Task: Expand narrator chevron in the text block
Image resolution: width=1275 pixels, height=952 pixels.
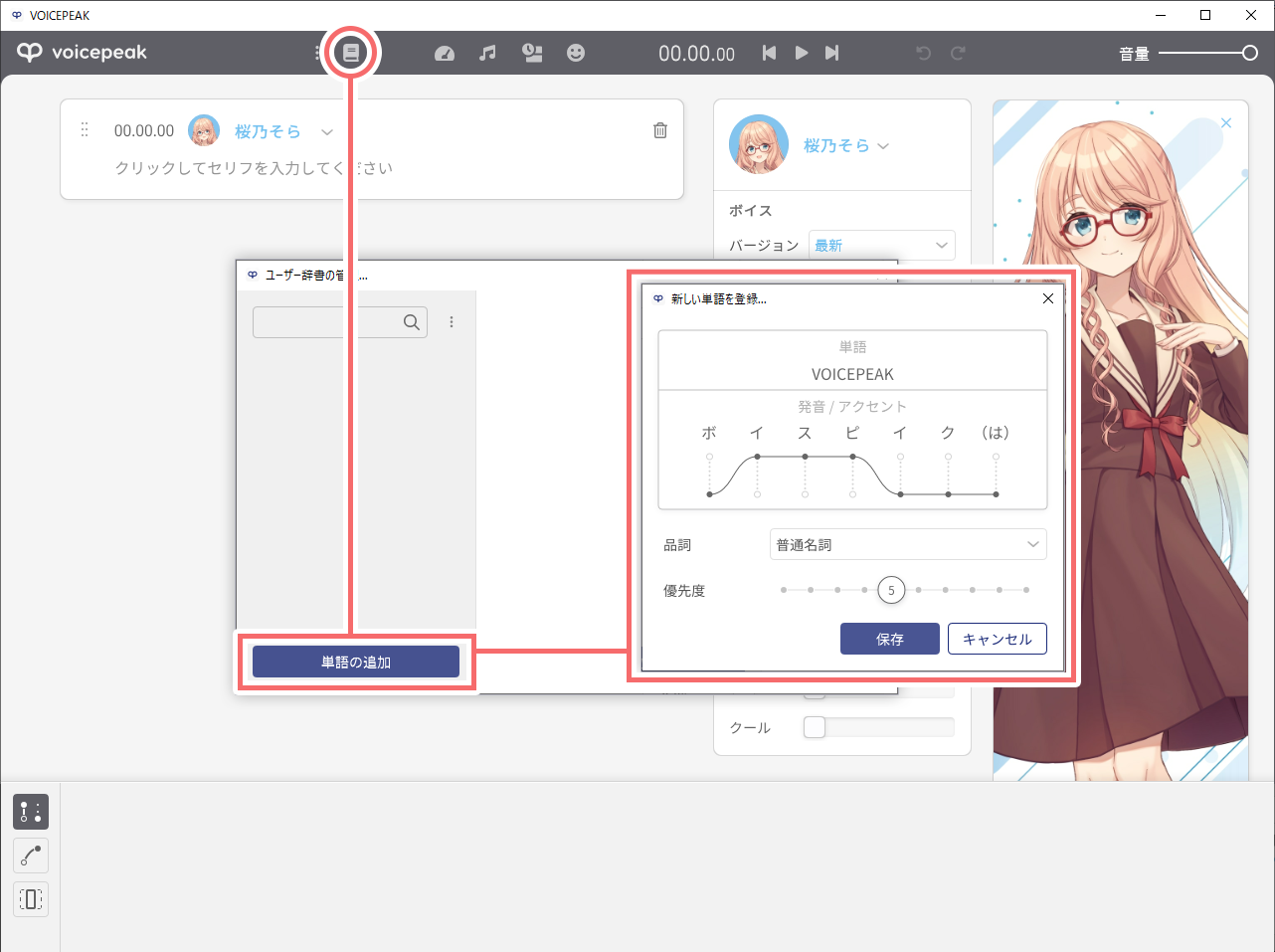Action: click(x=327, y=131)
